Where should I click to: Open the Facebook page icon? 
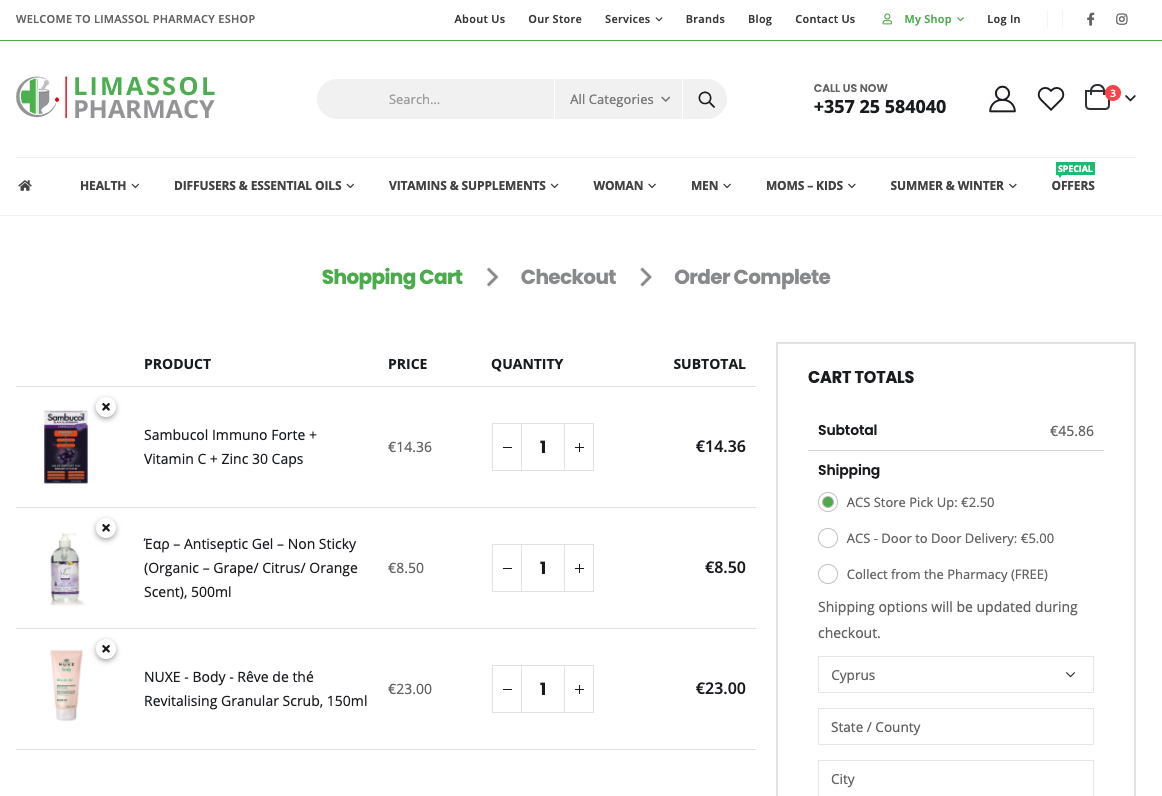pos(1090,19)
